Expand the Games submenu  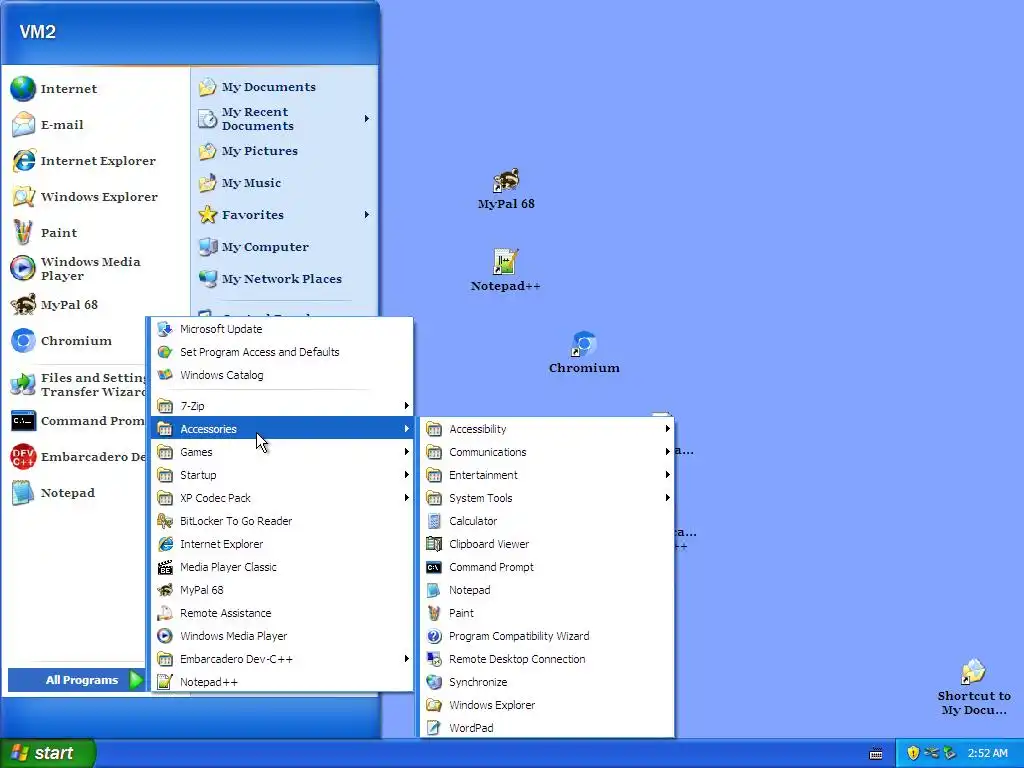click(x=282, y=452)
